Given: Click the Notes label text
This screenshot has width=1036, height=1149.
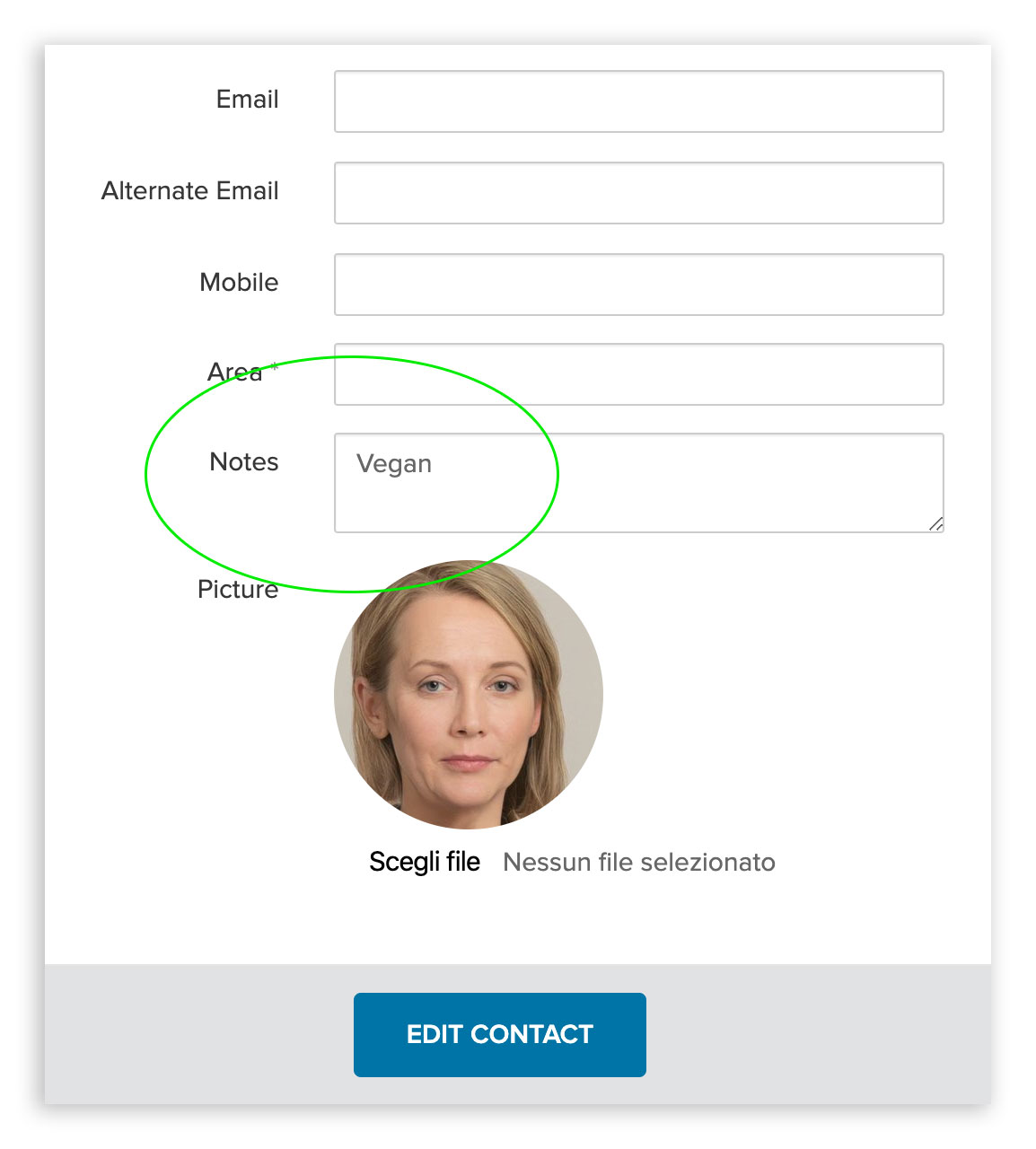Looking at the screenshot, I should [244, 461].
